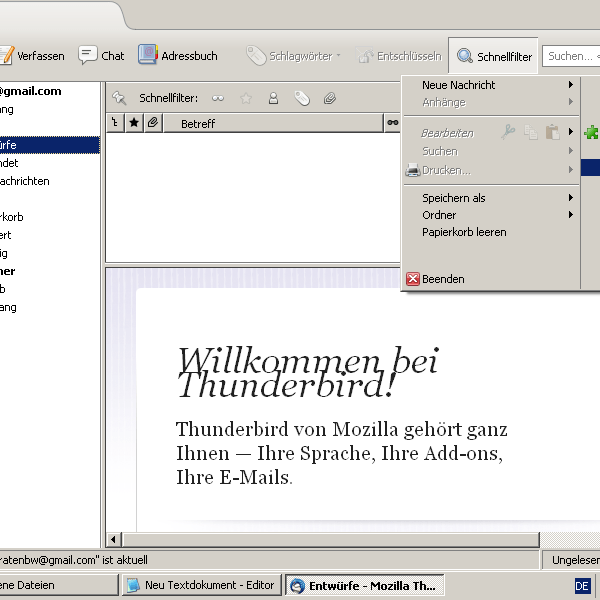Click the green puzzle piece add-ons icon
Image resolution: width=600 pixels, height=600 pixels.
pyautogui.click(x=592, y=132)
